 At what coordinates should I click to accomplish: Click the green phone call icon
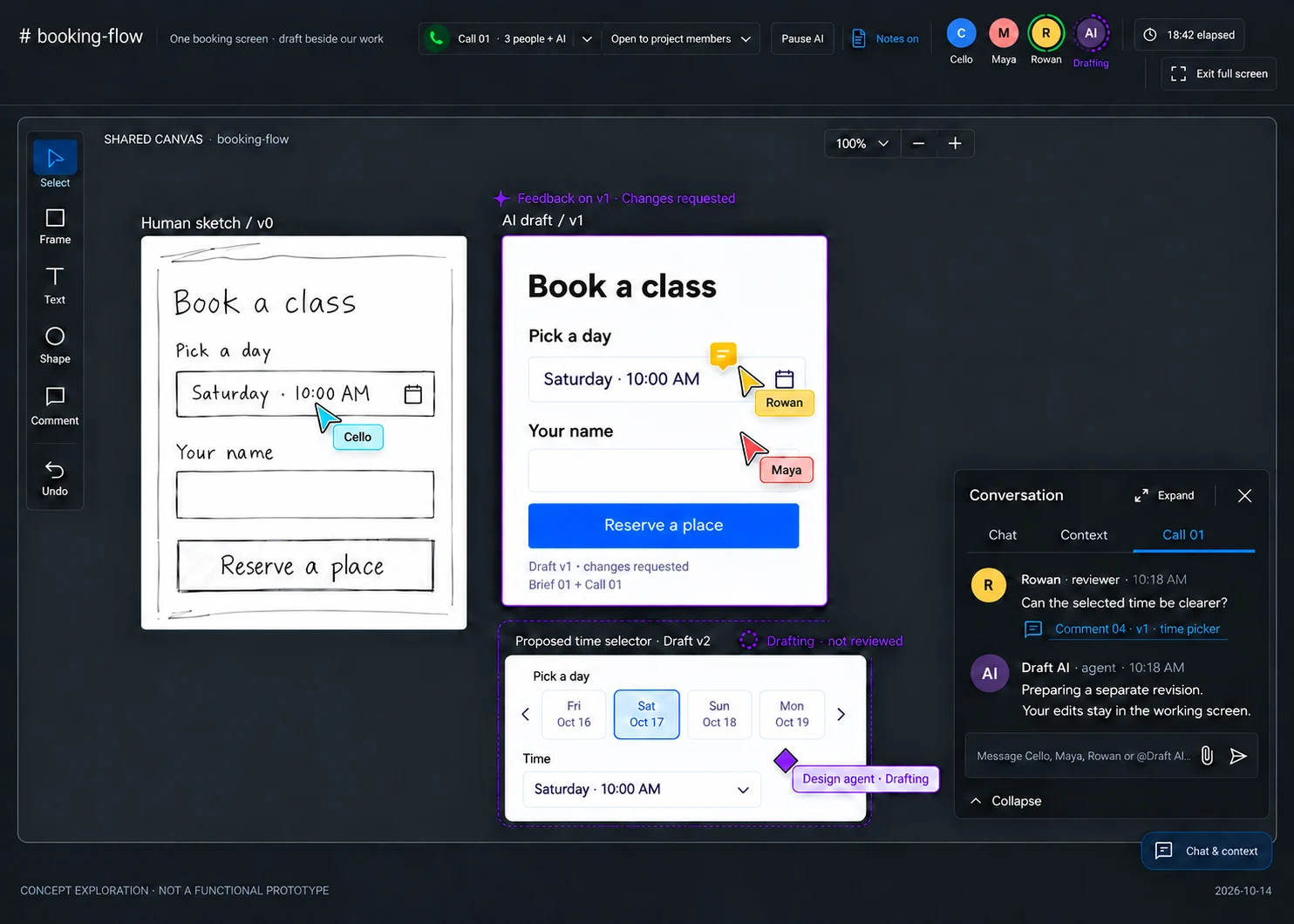437,38
